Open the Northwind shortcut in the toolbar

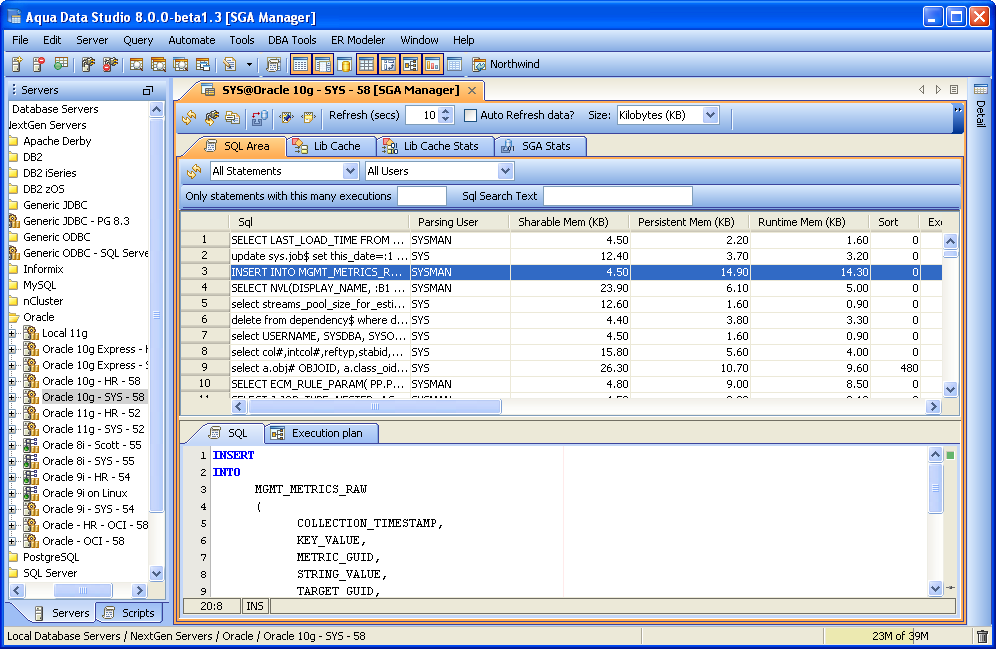(505, 64)
